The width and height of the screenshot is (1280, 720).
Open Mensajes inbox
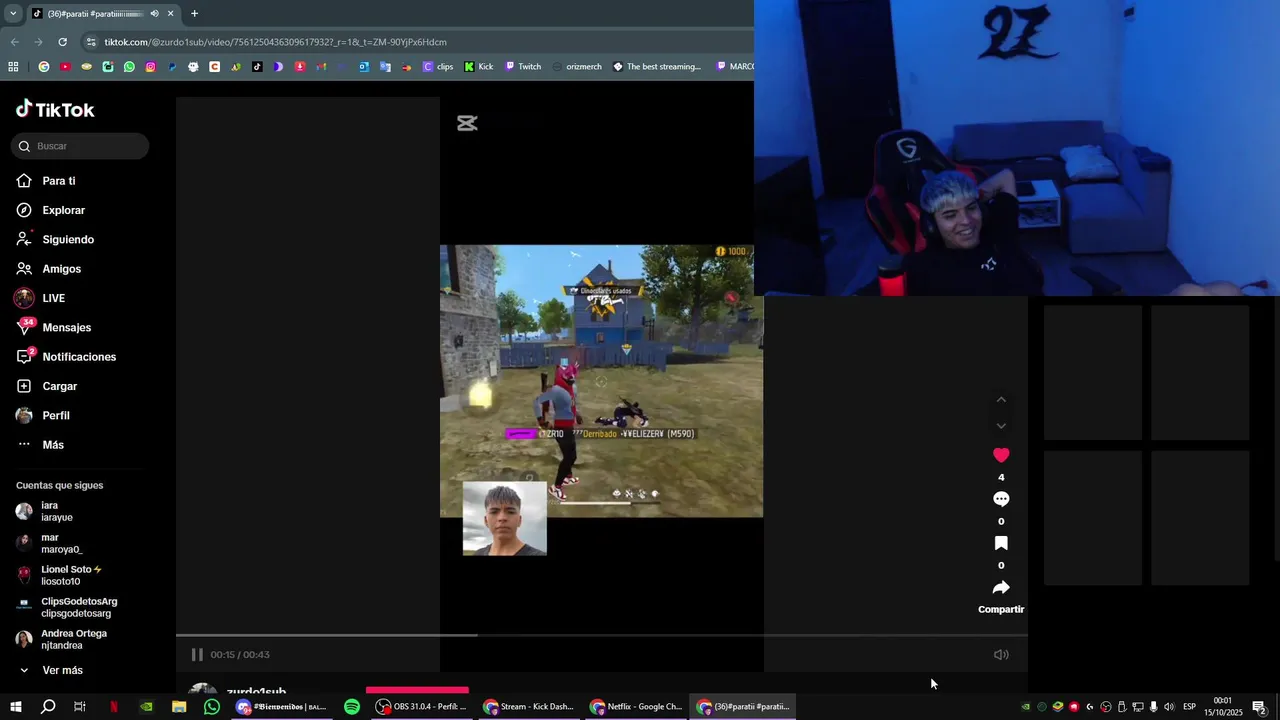click(54, 327)
